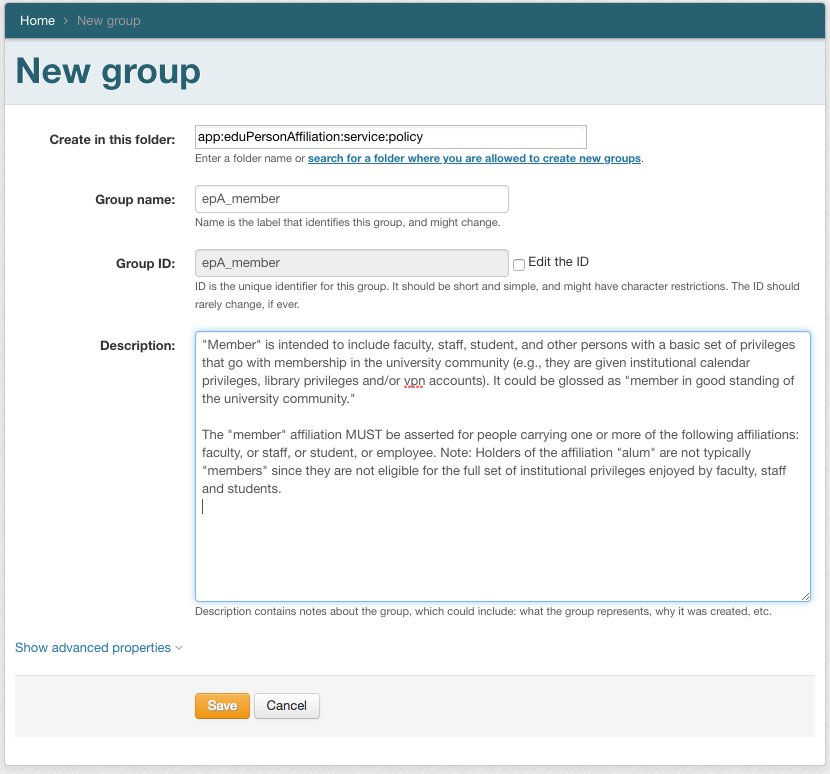Image resolution: width=830 pixels, height=774 pixels.
Task: Click the disabled Group ID field
Action: [x=351, y=263]
